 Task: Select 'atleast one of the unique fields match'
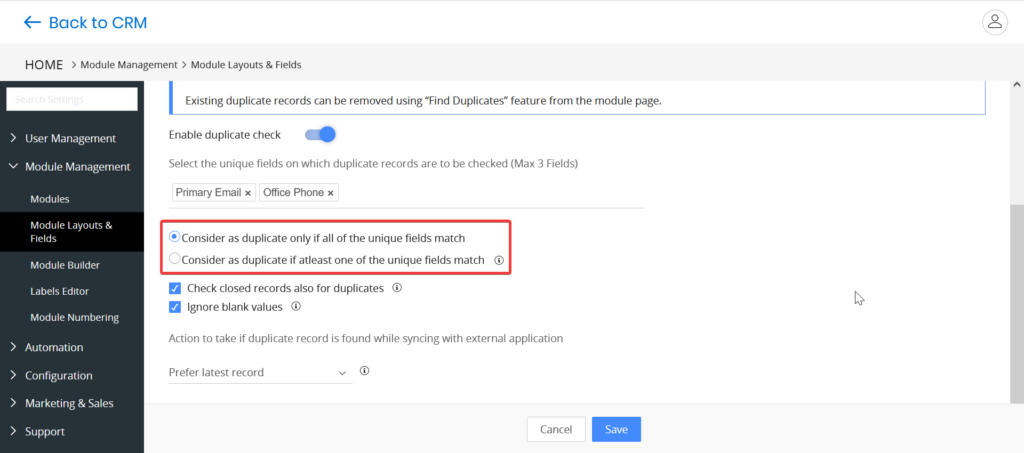(175, 259)
